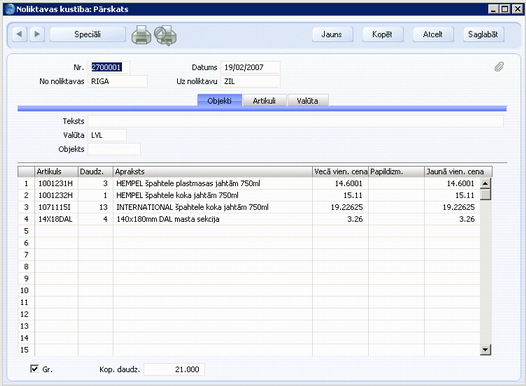Toggle the Gr. checkbox
The width and height of the screenshot is (526, 386).
click(34, 369)
